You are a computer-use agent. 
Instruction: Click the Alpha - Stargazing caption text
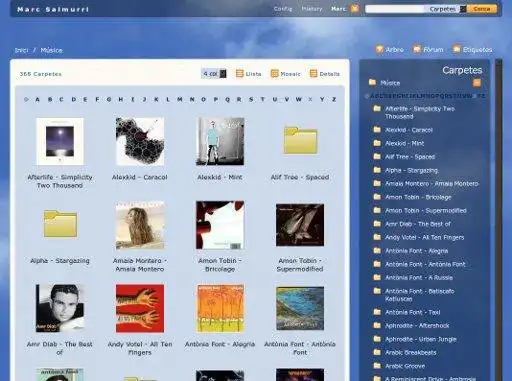[x=60, y=261]
